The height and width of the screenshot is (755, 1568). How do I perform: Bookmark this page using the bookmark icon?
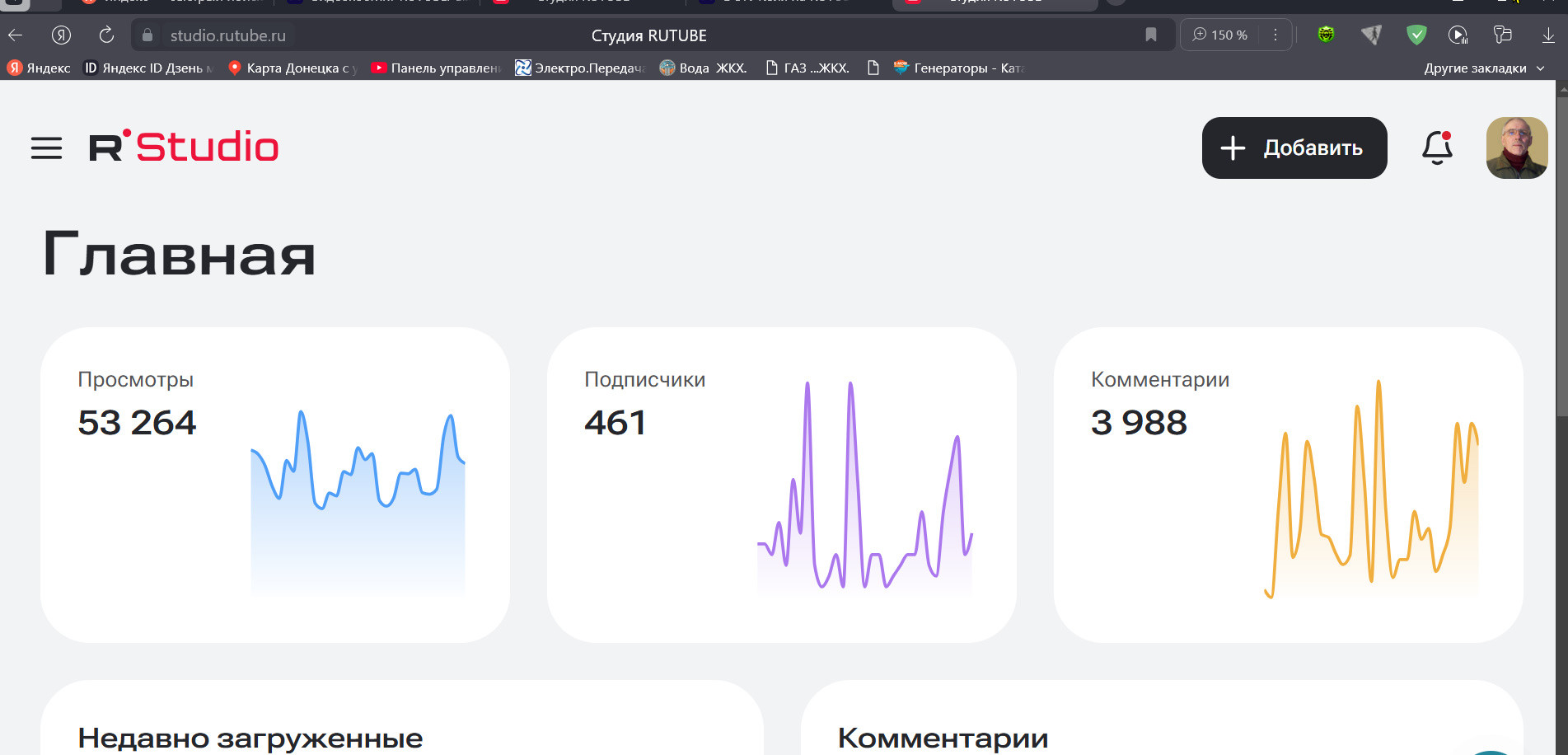pos(1151,35)
